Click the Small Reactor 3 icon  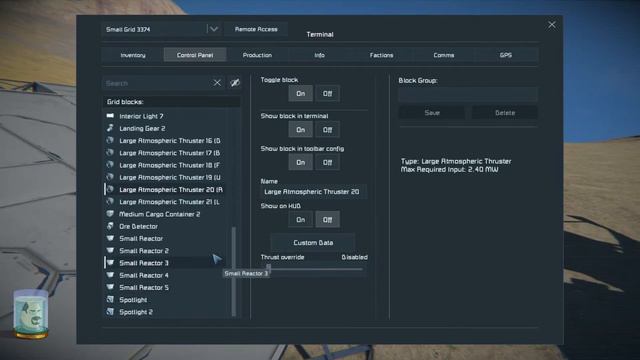(x=110, y=263)
